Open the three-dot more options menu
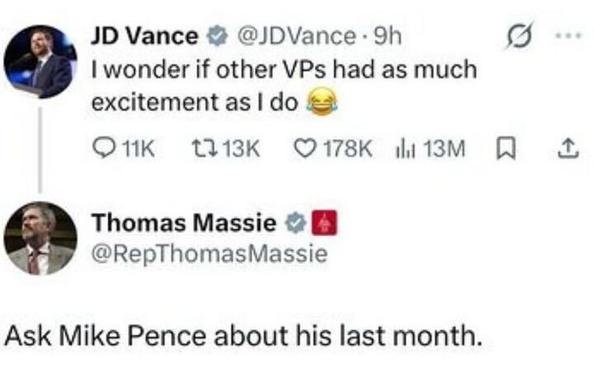The width and height of the screenshot is (594, 388). (568, 36)
